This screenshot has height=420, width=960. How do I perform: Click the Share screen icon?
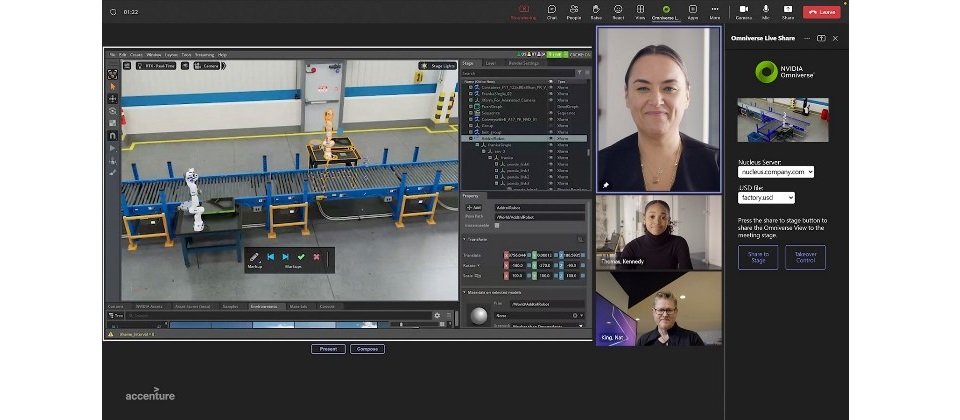(x=788, y=10)
